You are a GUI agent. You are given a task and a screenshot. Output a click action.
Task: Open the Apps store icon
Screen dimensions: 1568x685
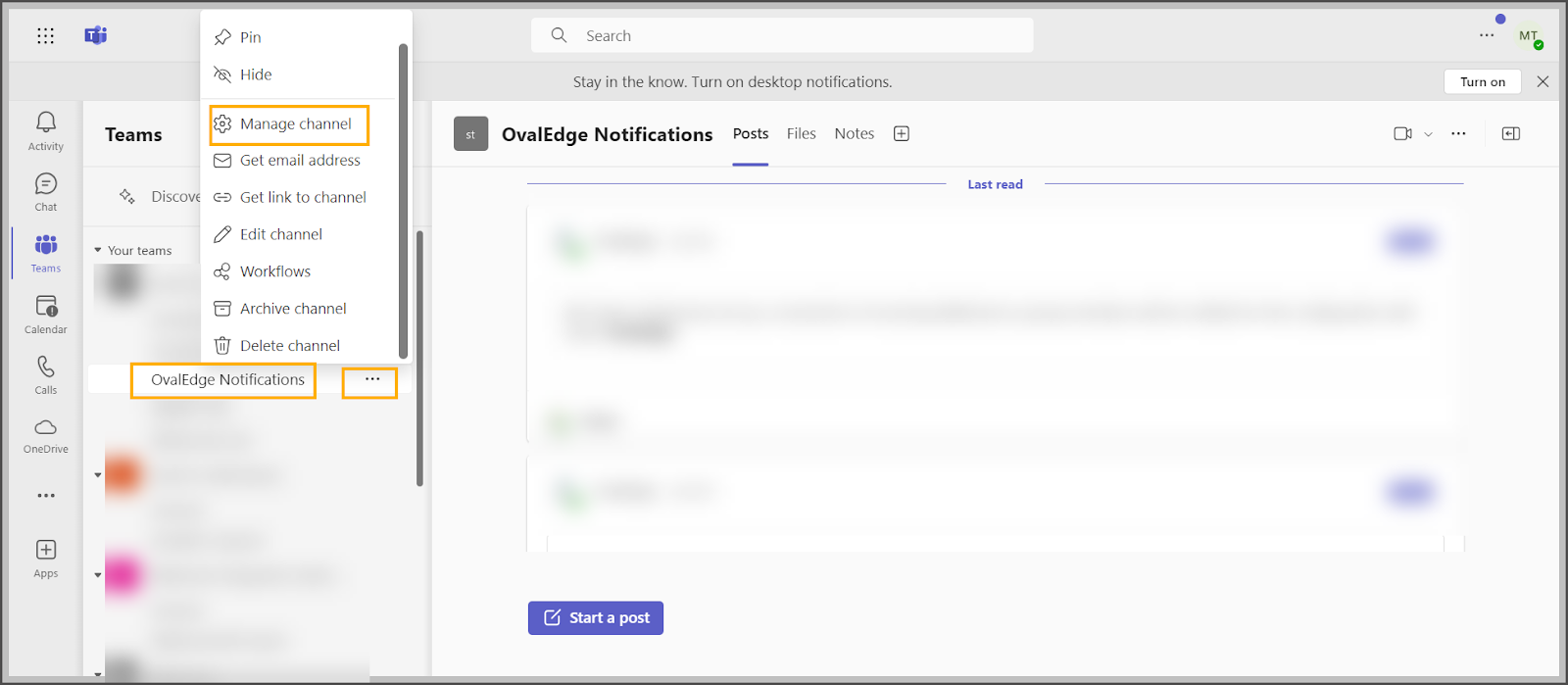[x=45, y=558]
